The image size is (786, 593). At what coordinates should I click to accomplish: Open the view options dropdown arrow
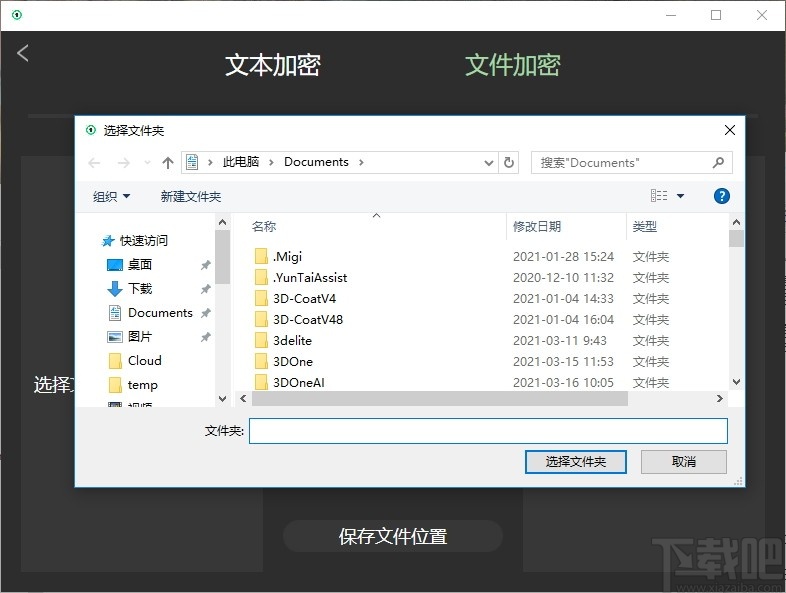pyautogui.click(x=680, y=196)
